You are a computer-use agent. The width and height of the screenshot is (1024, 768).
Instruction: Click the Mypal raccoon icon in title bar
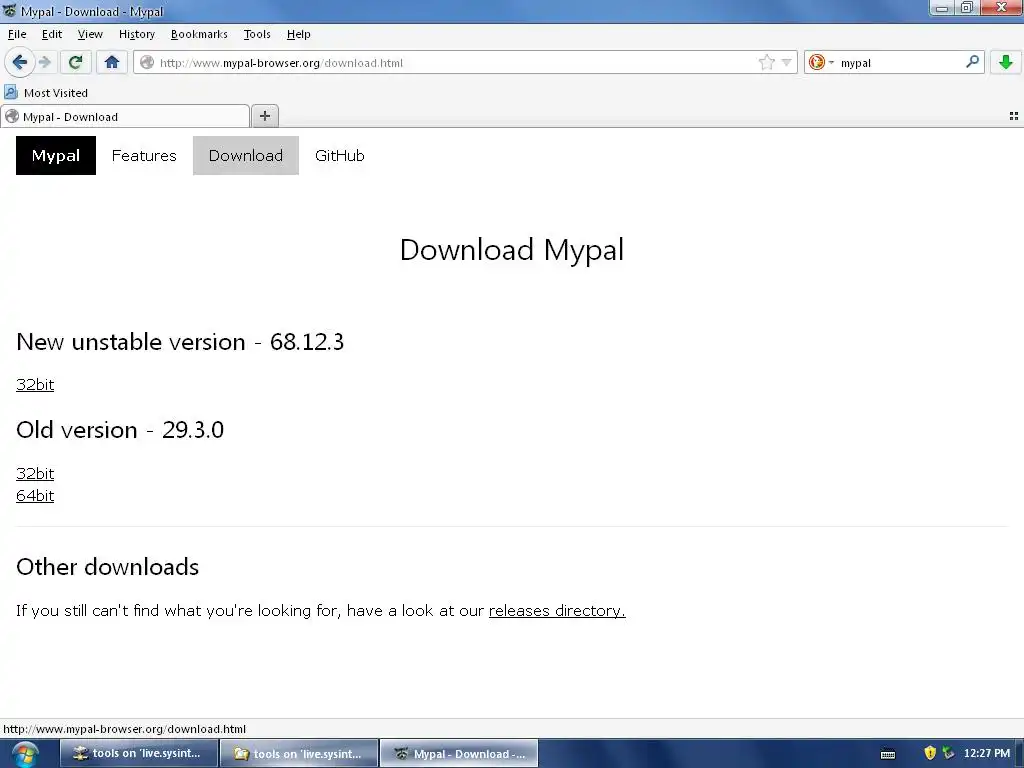coord(9,10)
